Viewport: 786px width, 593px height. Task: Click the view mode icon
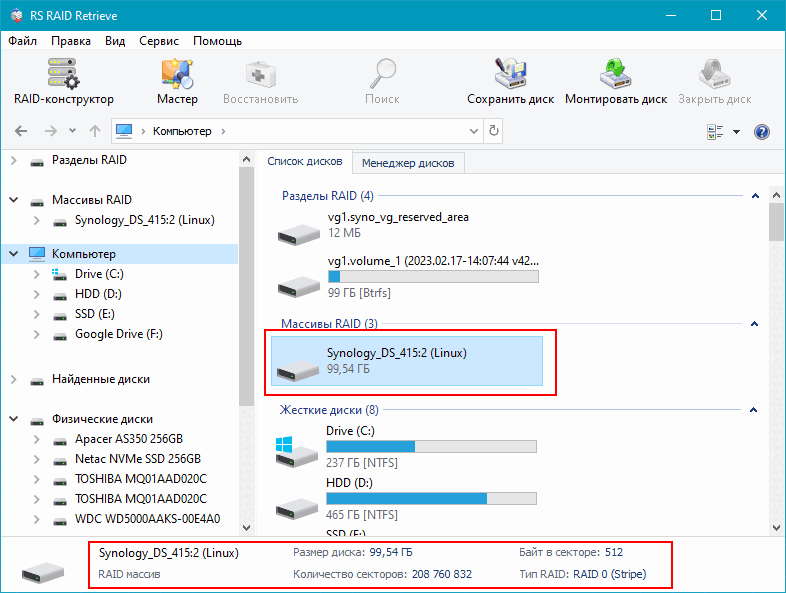[715, 132]
